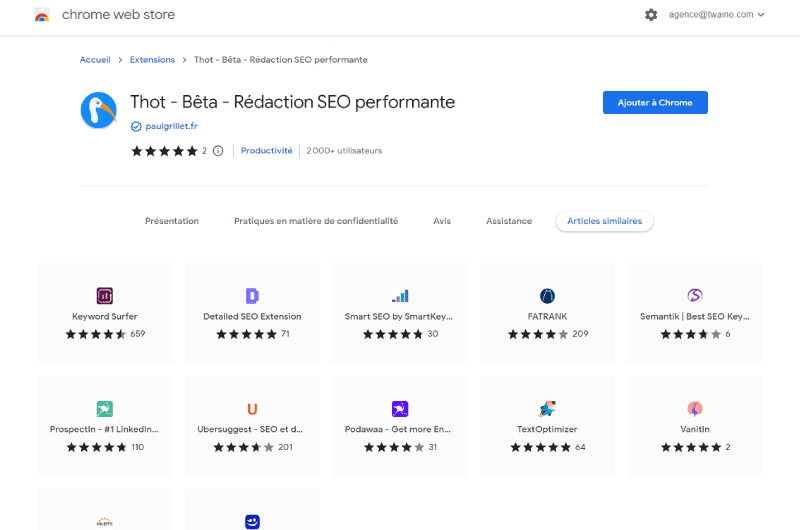The image size is (800, 530).
Task: Click the Keyword Surfer 659 ratings stars
Action: [95, 334]
